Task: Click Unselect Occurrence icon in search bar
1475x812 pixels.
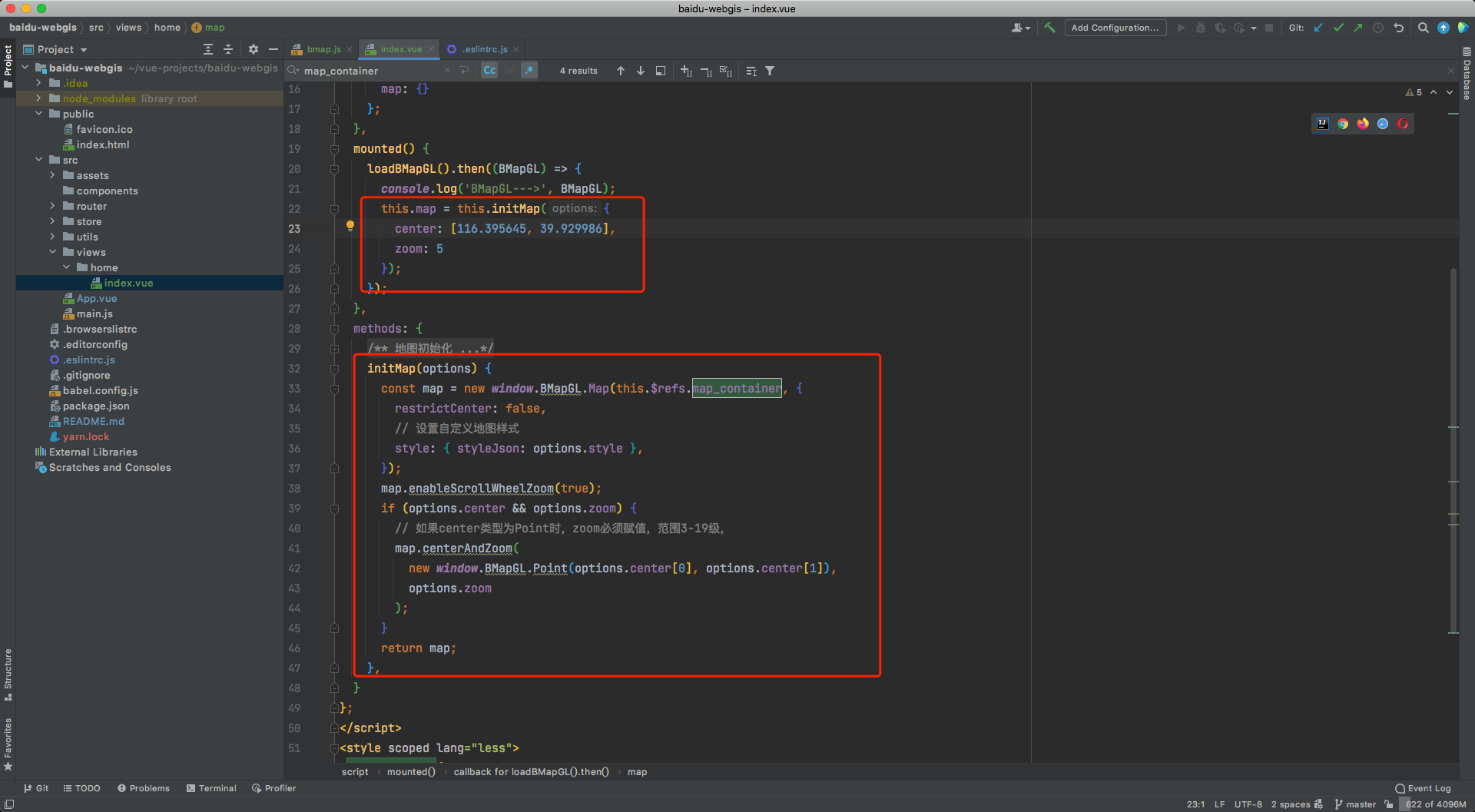Action: tap(707, 71)
